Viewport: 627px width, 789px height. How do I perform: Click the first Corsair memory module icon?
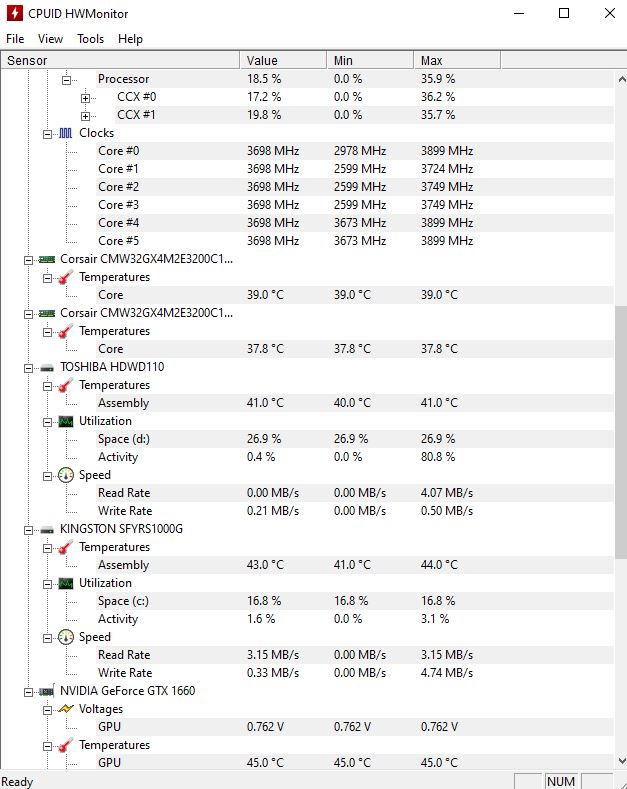click(x=47, y=260)
